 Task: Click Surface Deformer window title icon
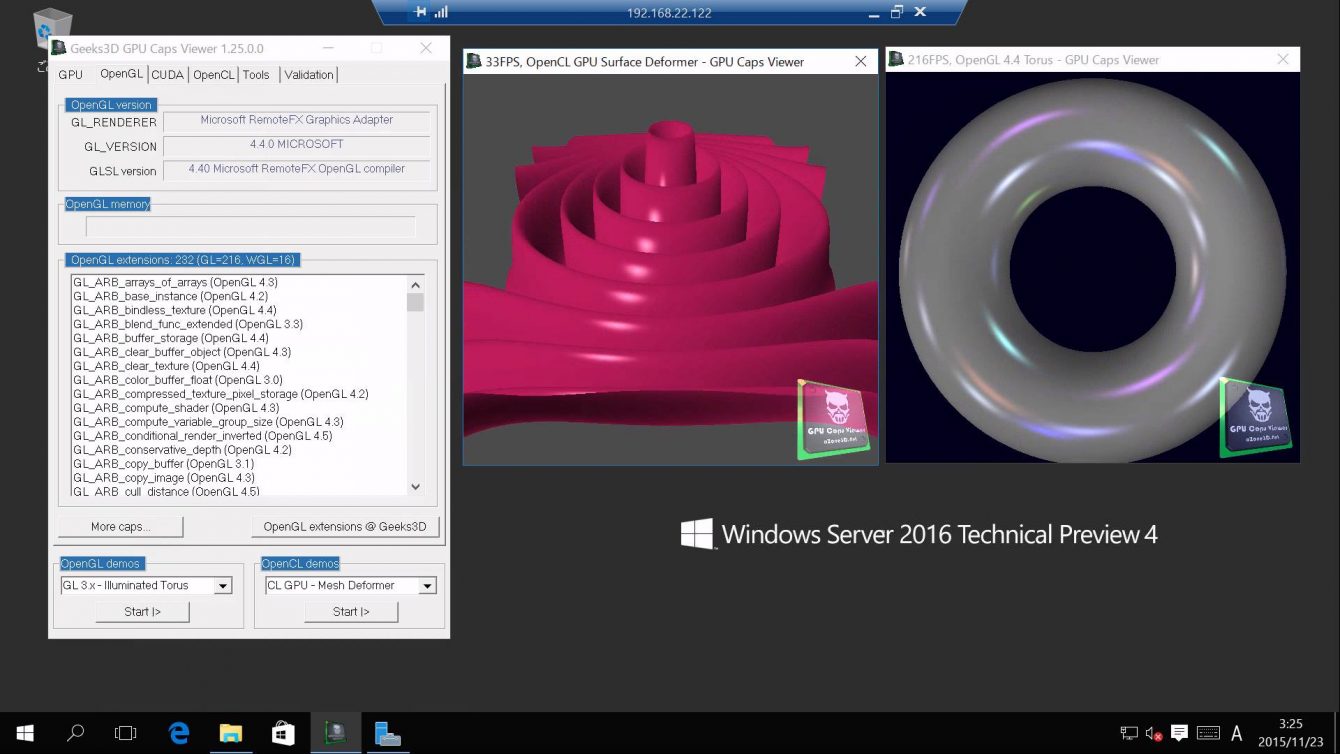pos(474,61)
